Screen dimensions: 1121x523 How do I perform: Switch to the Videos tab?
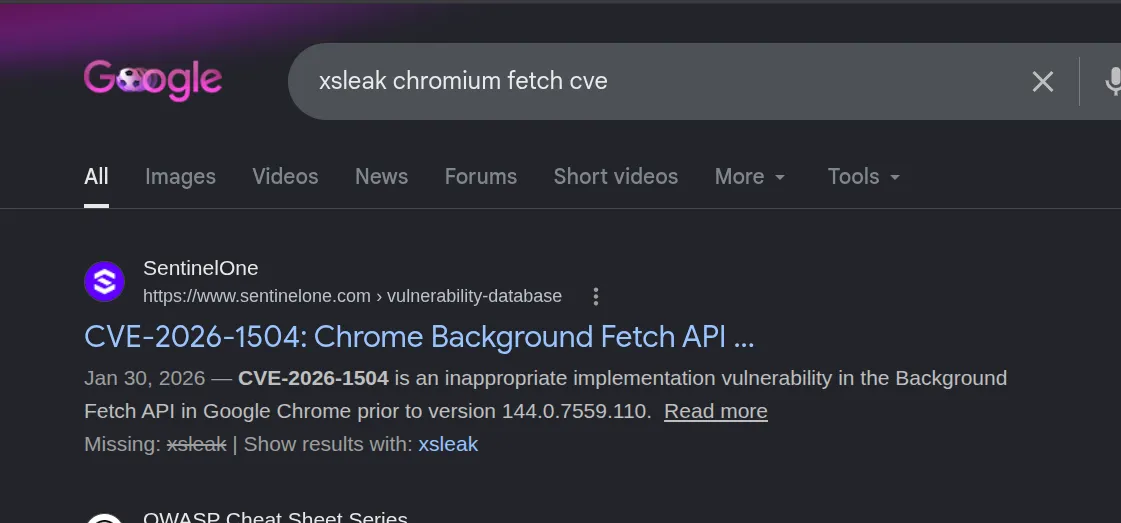click(x=285, y=176)
